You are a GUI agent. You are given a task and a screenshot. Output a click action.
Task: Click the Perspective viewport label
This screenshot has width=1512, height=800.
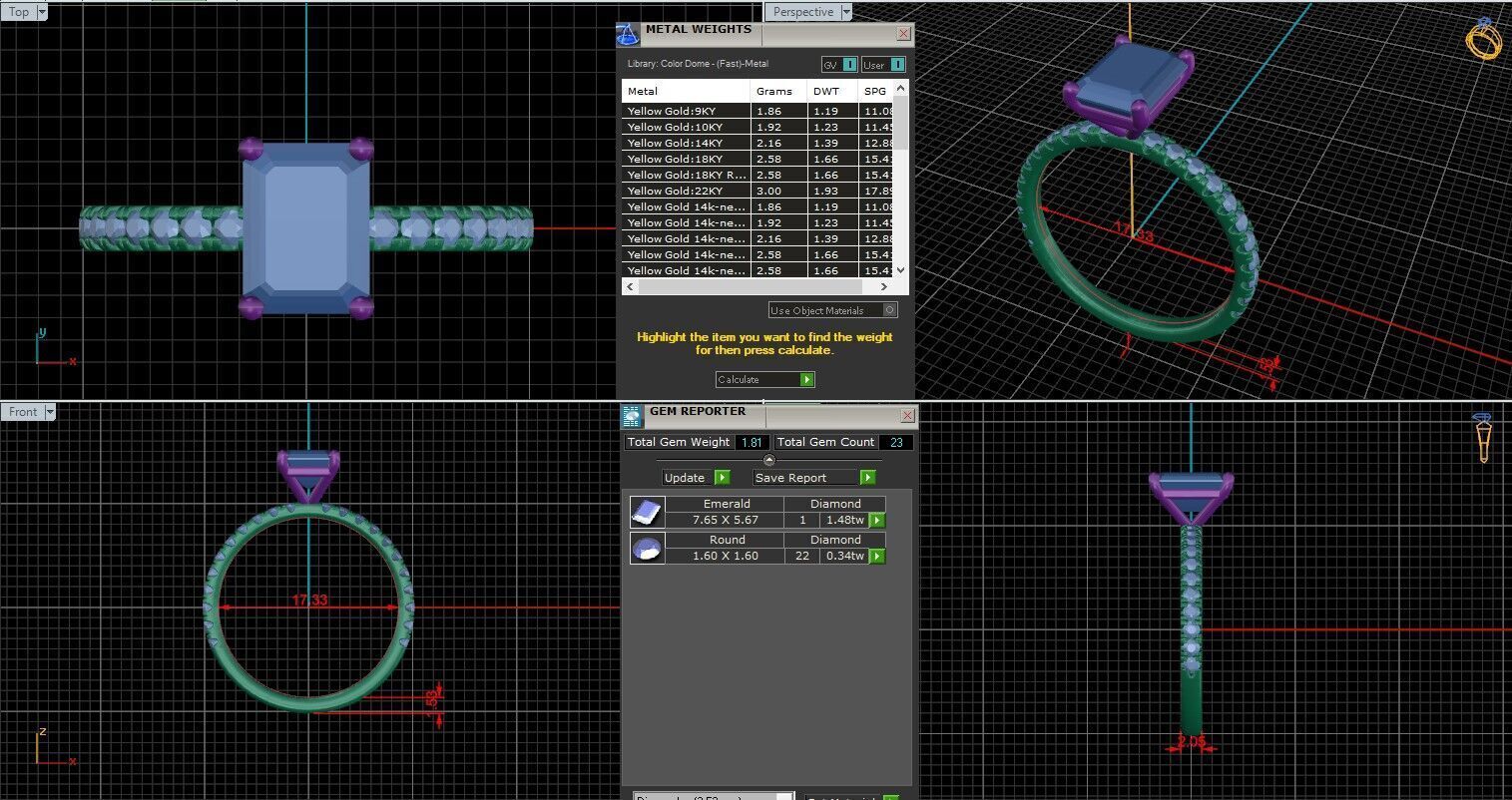[802, 12]
